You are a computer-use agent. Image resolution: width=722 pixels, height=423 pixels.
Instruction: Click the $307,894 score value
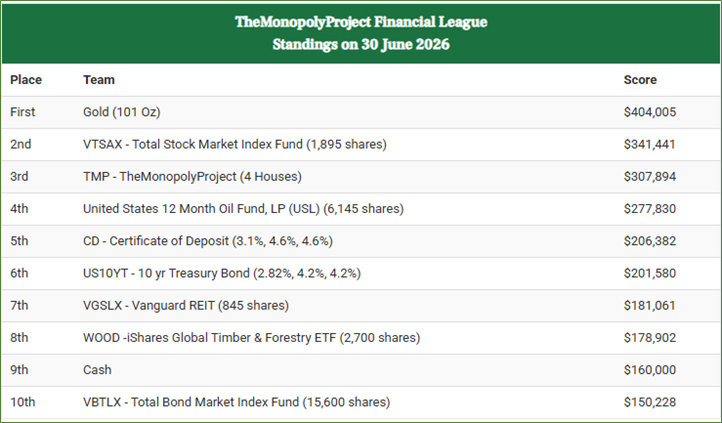[x=650, y=176]
